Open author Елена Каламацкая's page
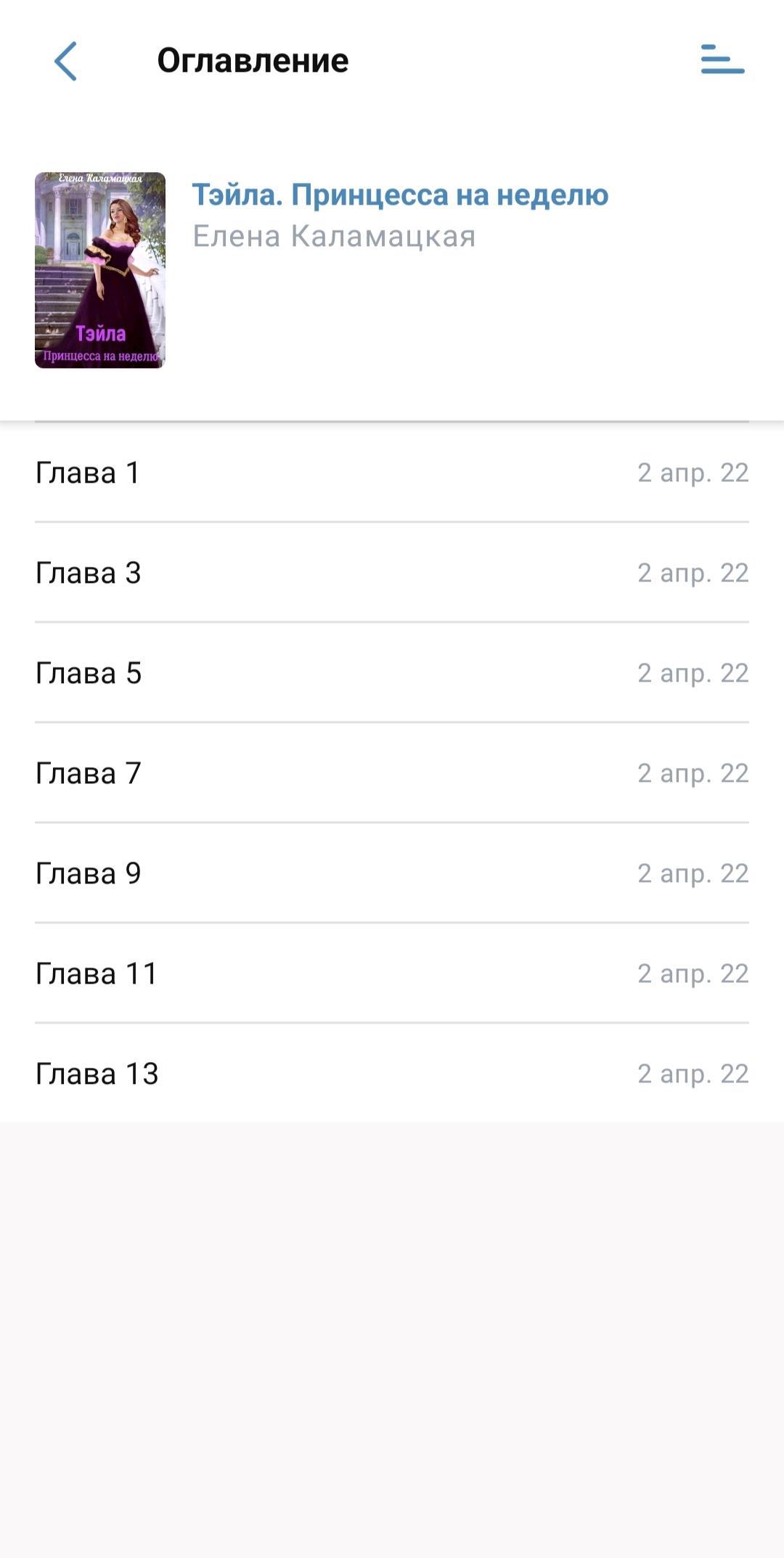The image size is (784, 1558). click(334, 237)
